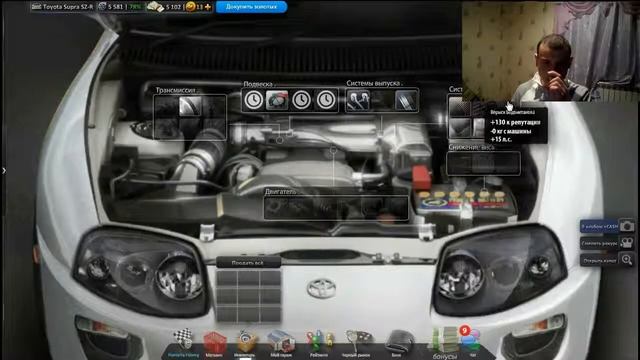The height and width of the screenshot is (360, 640).
Task: Open the Магазин red basket icon
Action: tap(215, 342)
